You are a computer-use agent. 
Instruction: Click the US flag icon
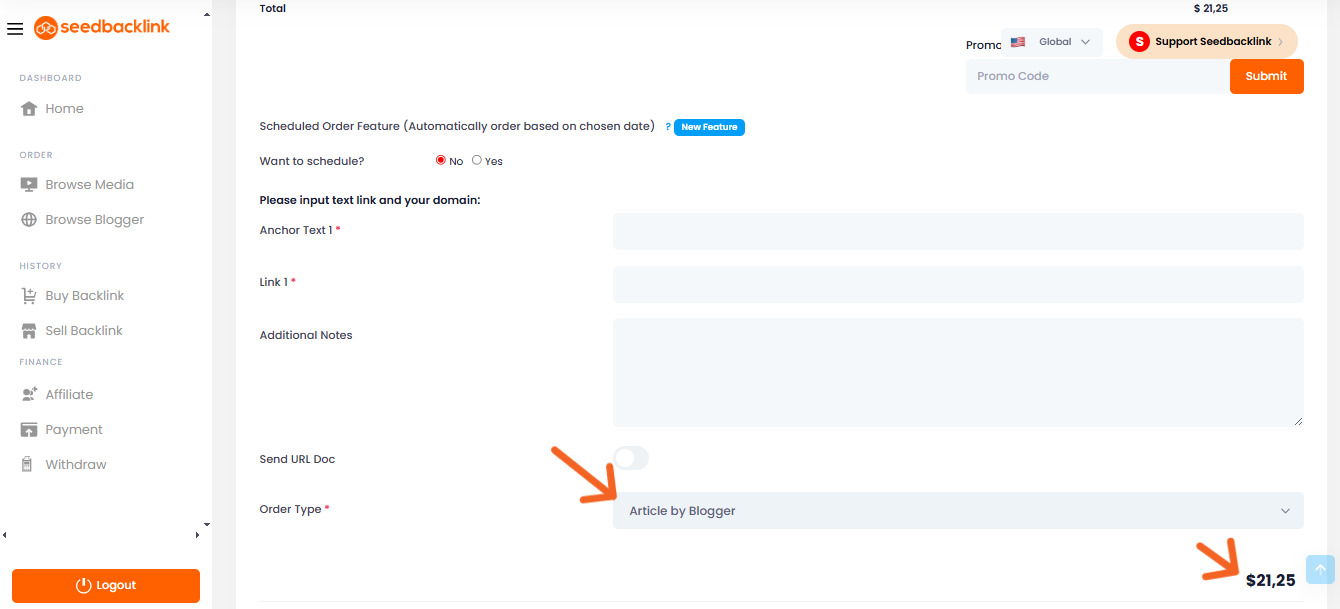pyautogui.click(x=1018, y=42)
